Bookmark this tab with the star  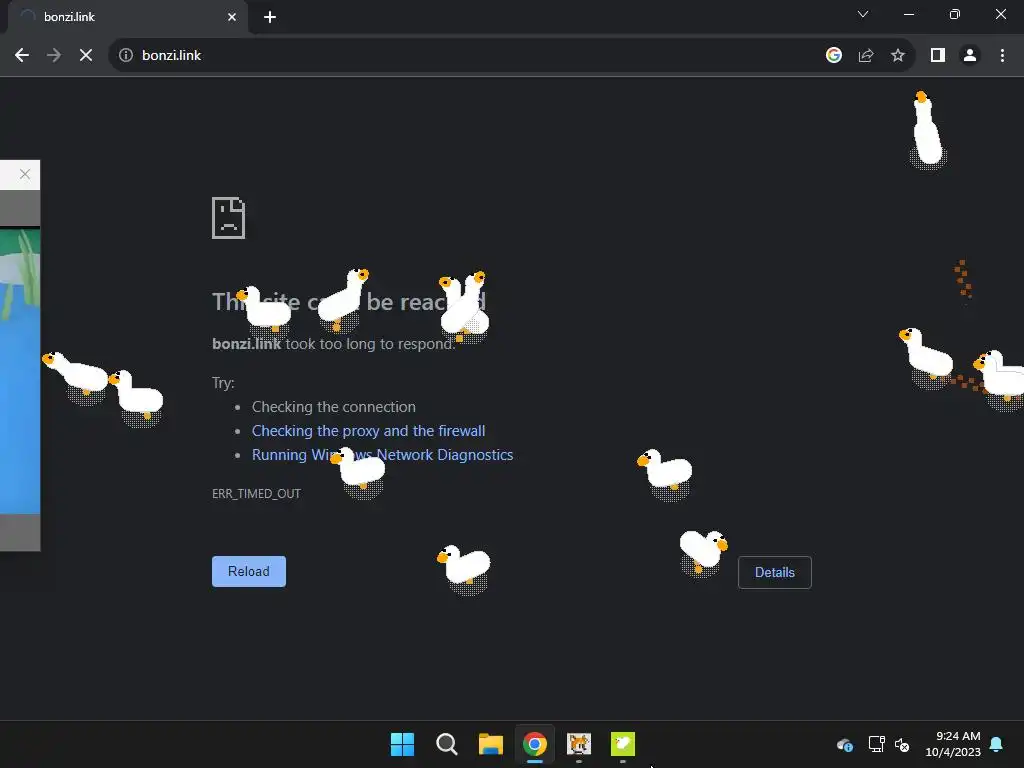click(x=898, y=56)
